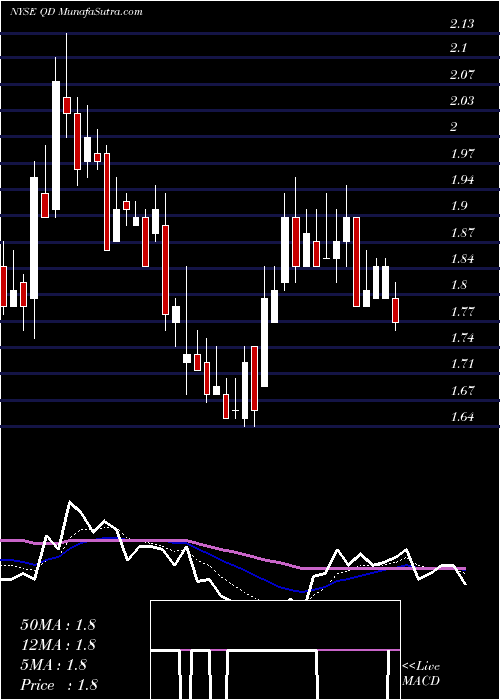
Task: Click the 1.94 price axis label
Action: 462,179
